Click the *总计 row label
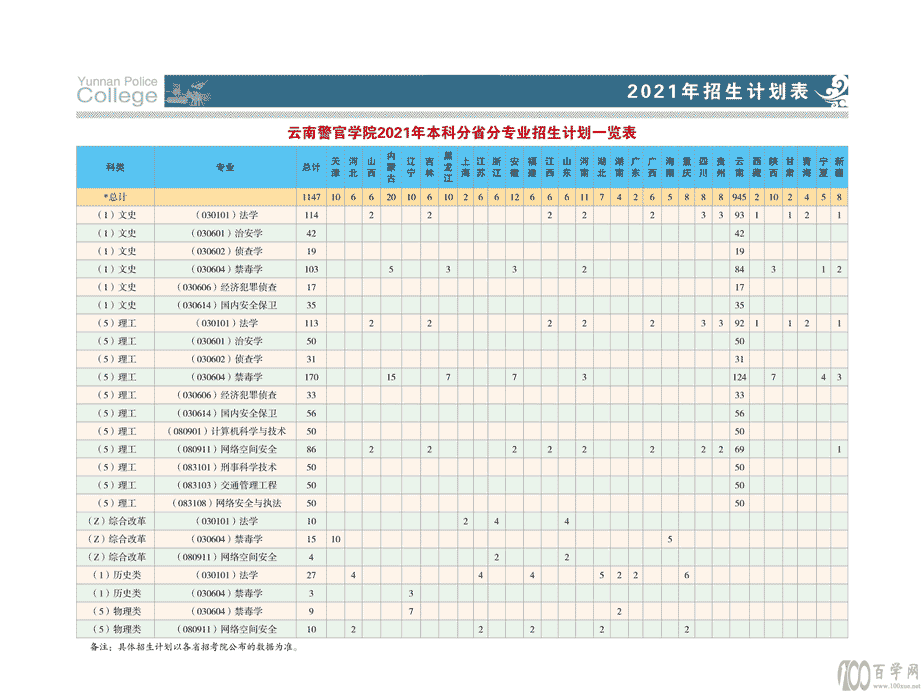Viewport: 924px width, 694px height. coord(116,197)
